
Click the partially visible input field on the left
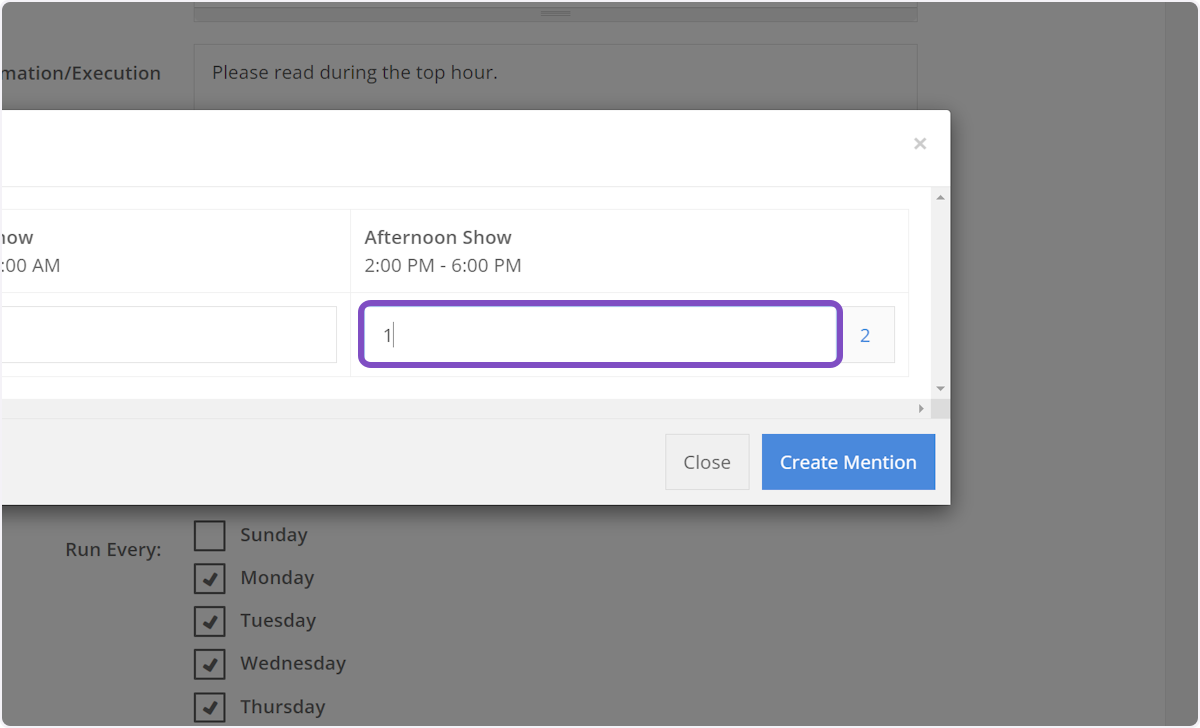[x=168, y=335]
